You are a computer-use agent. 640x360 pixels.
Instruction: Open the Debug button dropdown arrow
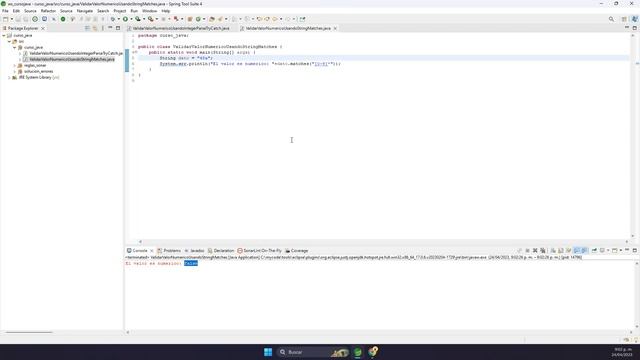(x=118, y=19)
